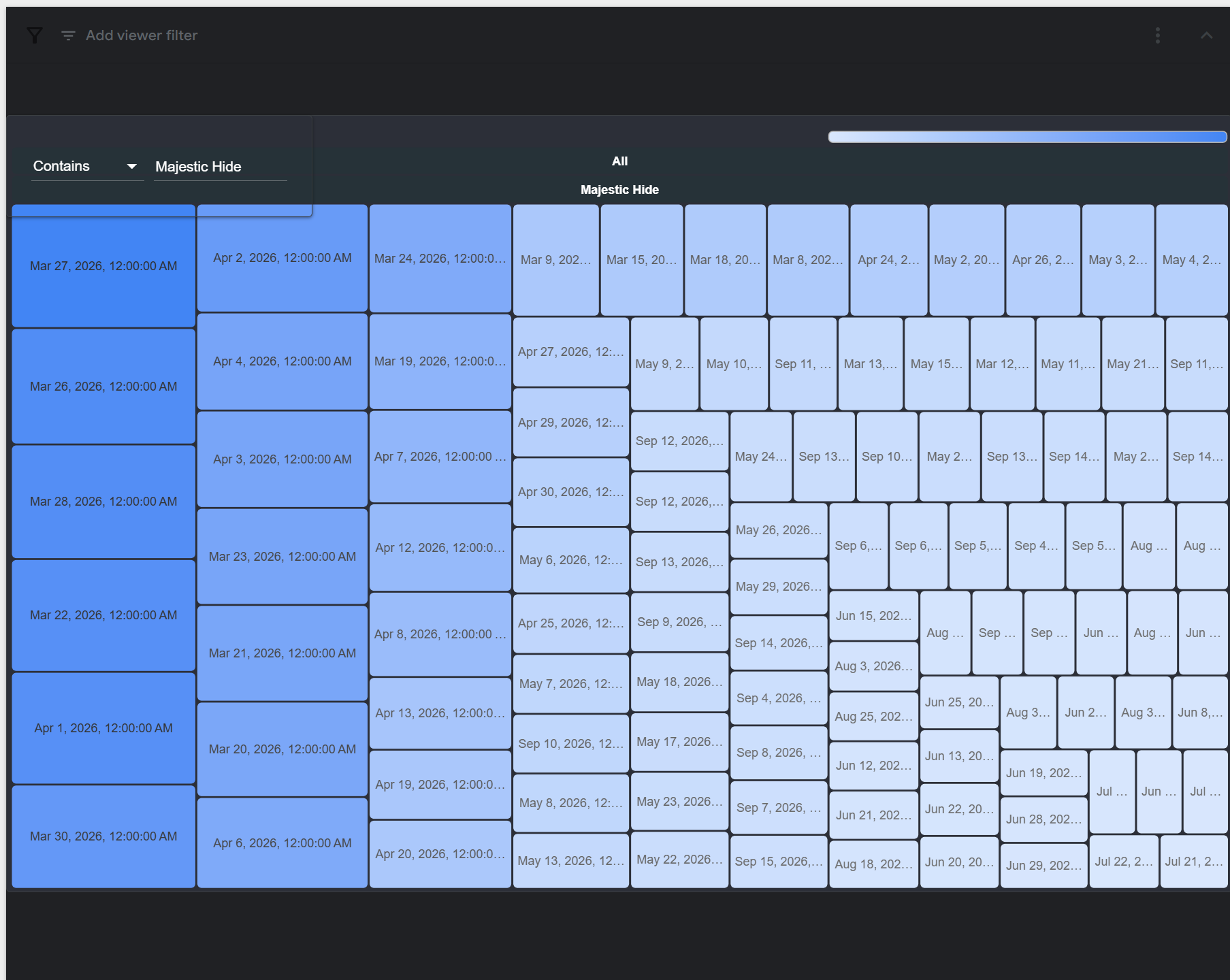The width and height of the screenshot is (1230, 980).
Task: Select the Mar 23, 2026 tile
Action: point(282,557)
